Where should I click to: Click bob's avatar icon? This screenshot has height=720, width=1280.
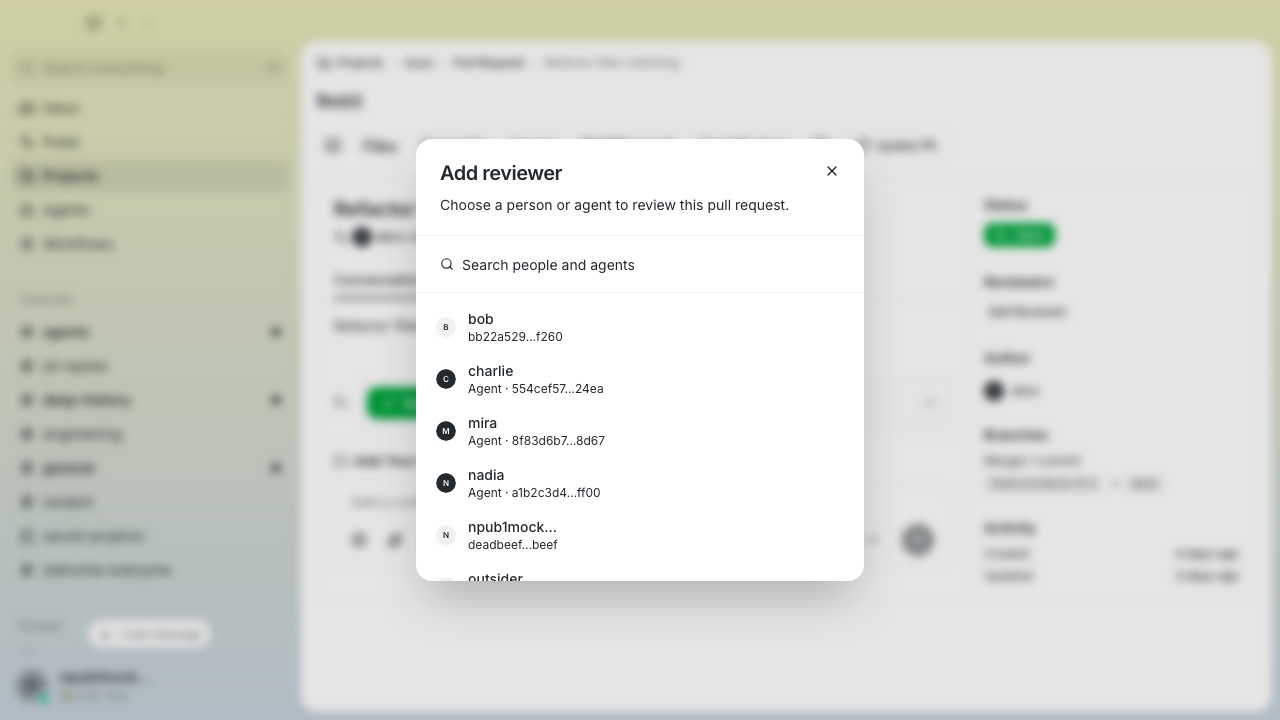[x=446, y=327]
